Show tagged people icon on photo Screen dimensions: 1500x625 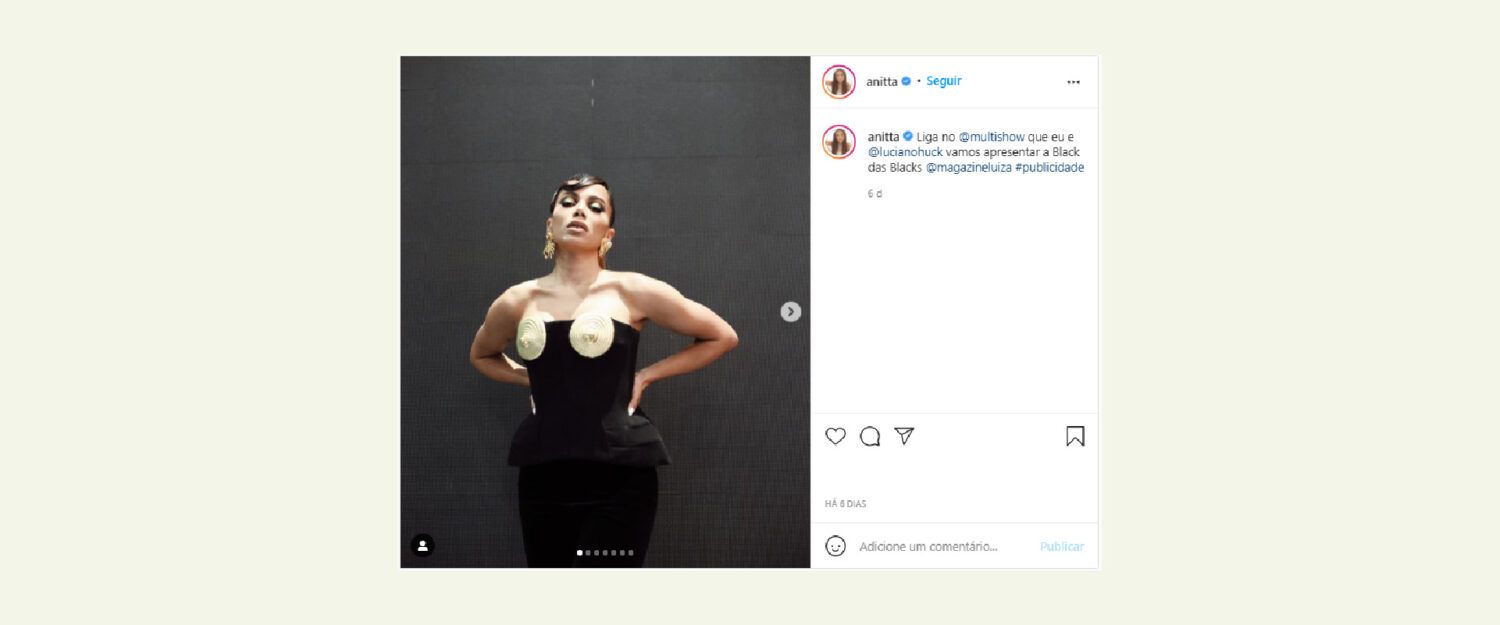point(422,545)
